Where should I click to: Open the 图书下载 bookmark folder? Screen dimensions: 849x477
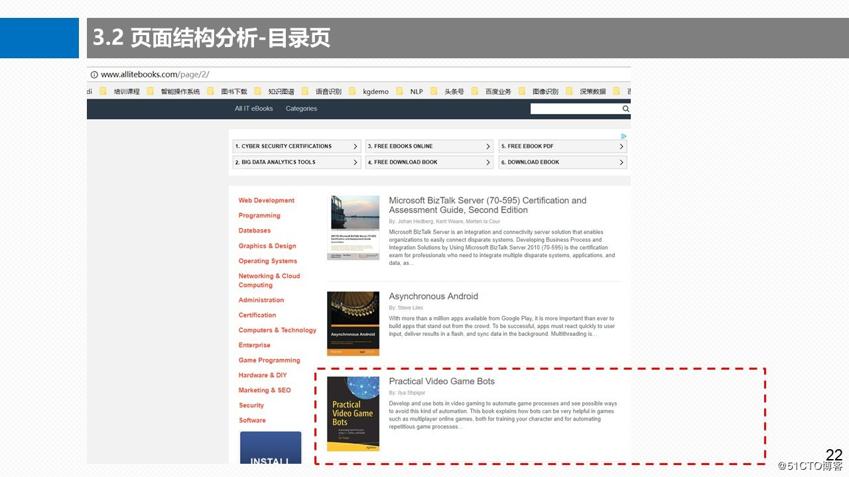tap(227, 92)
